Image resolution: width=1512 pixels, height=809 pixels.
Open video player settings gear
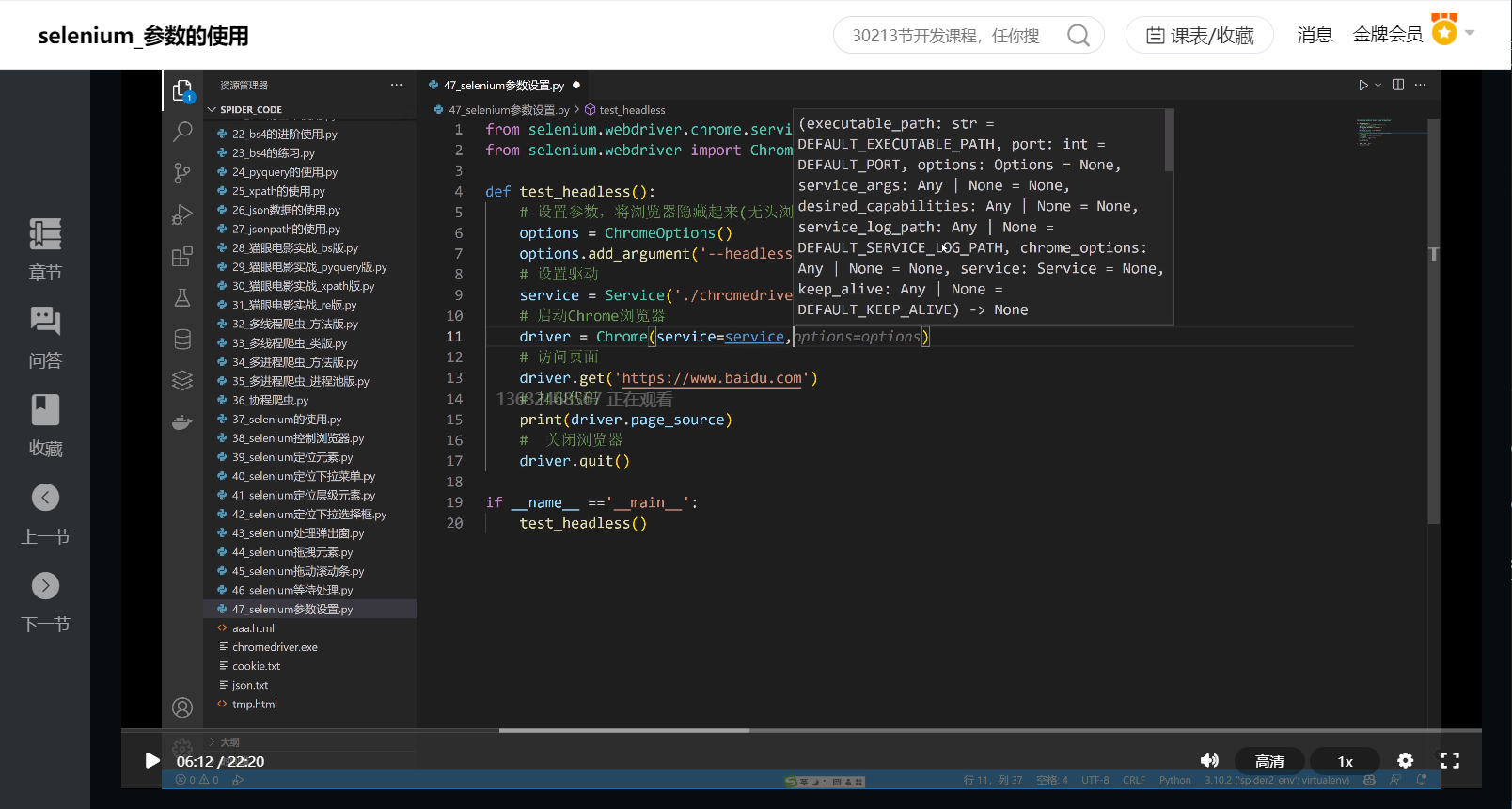(1405, 760)
